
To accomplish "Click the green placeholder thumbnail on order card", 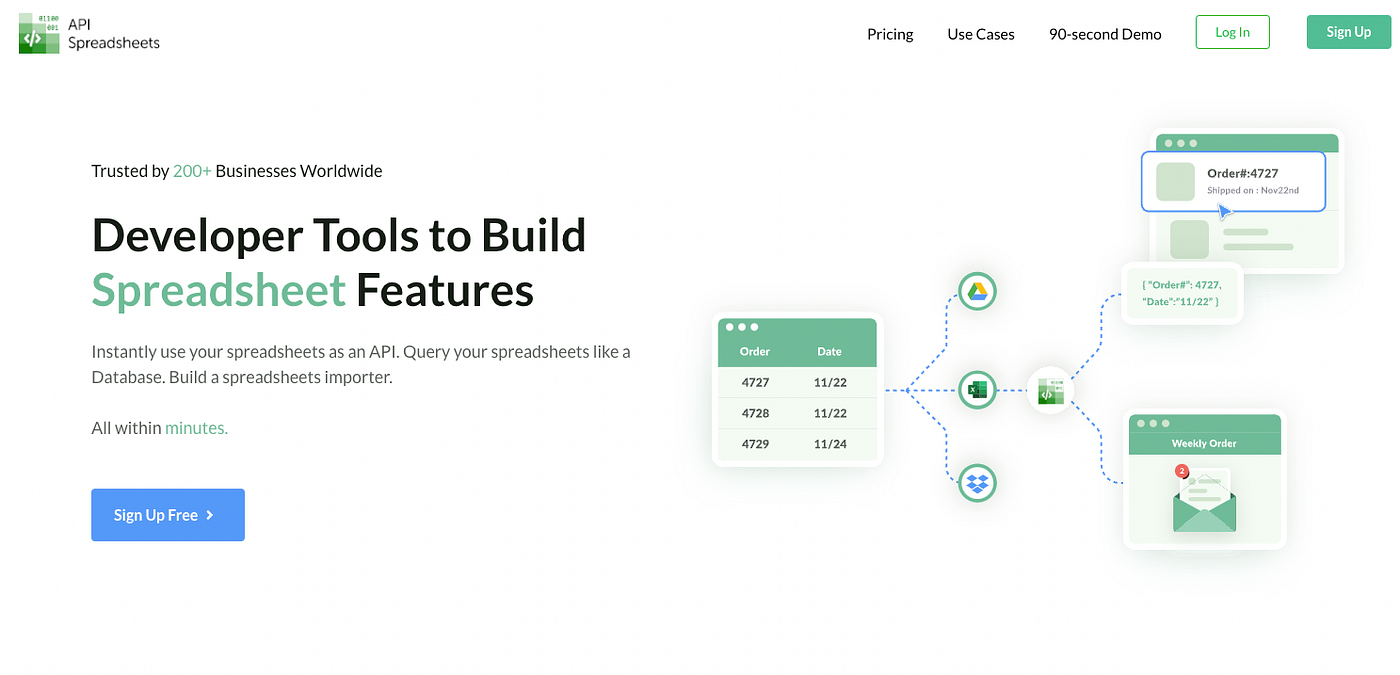I will [1175, 182].
